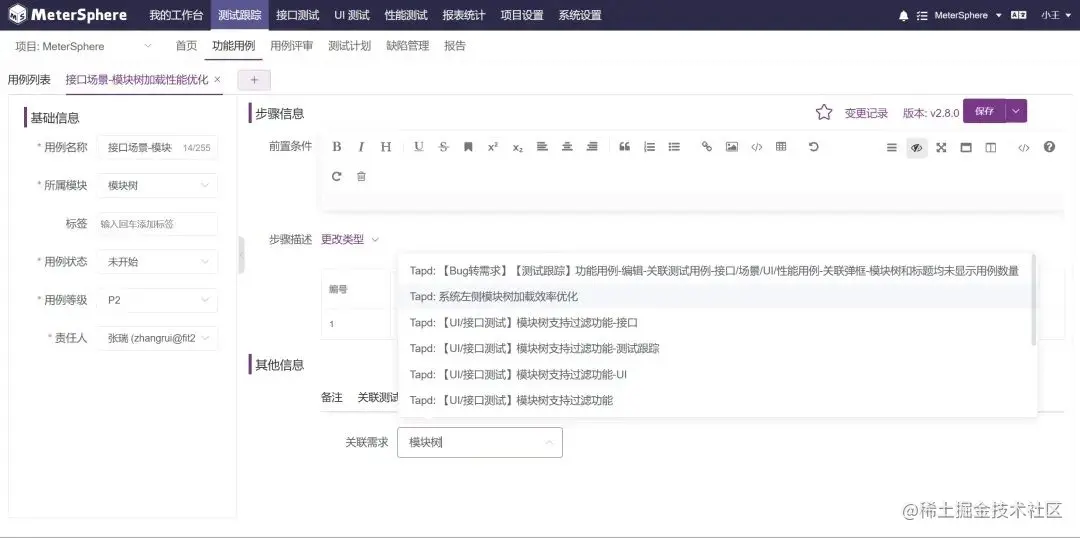Viewport: 1080px width, 538px height.
Task: Open the 所属模块 dropdown
Action: [158, 185]
